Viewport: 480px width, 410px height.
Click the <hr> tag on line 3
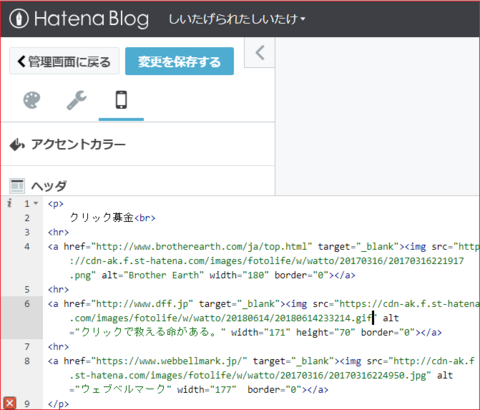coord(58,232)
